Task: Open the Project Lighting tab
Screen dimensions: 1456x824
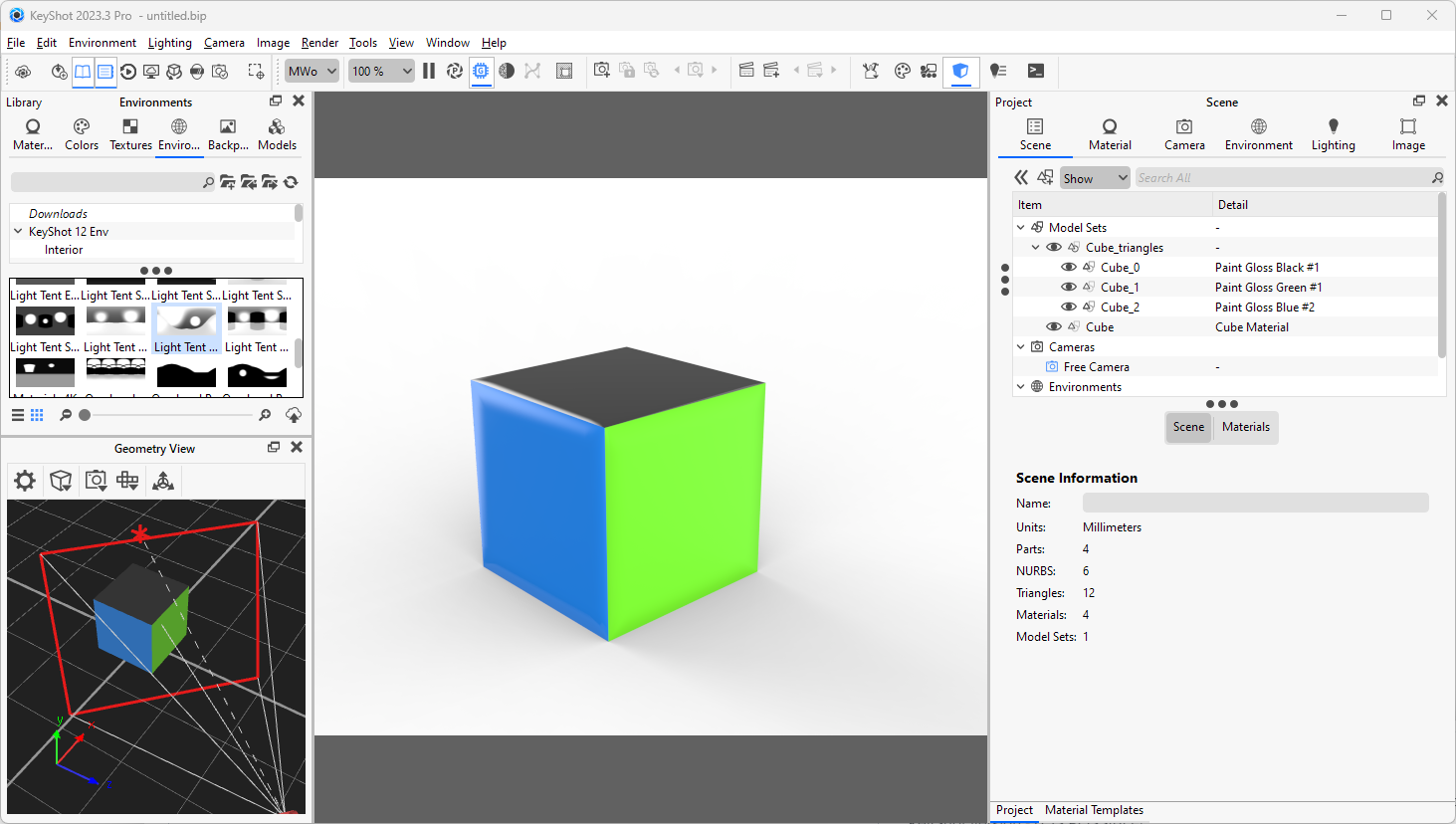Action: point(1334,134)
